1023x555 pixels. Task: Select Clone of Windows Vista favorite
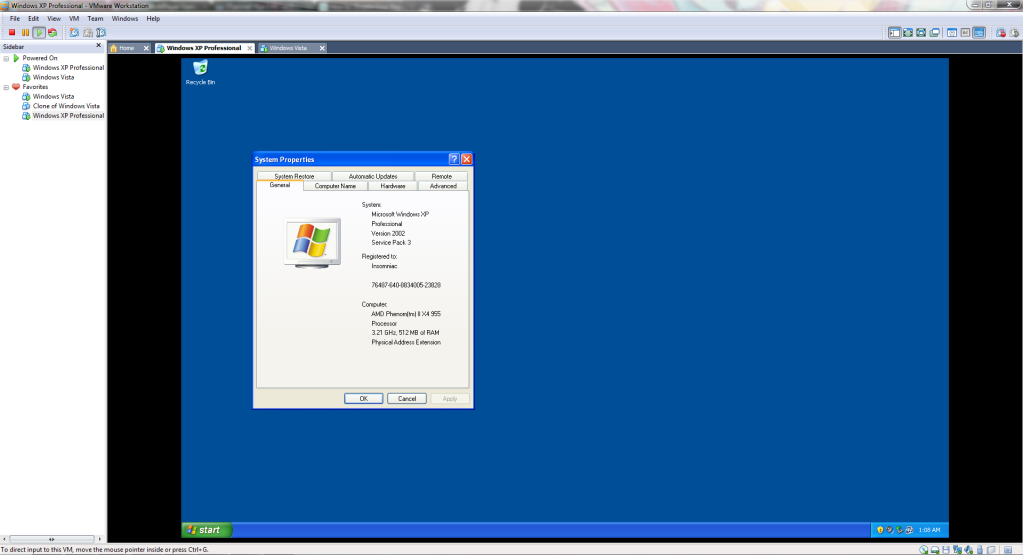[x=61, y=106]
